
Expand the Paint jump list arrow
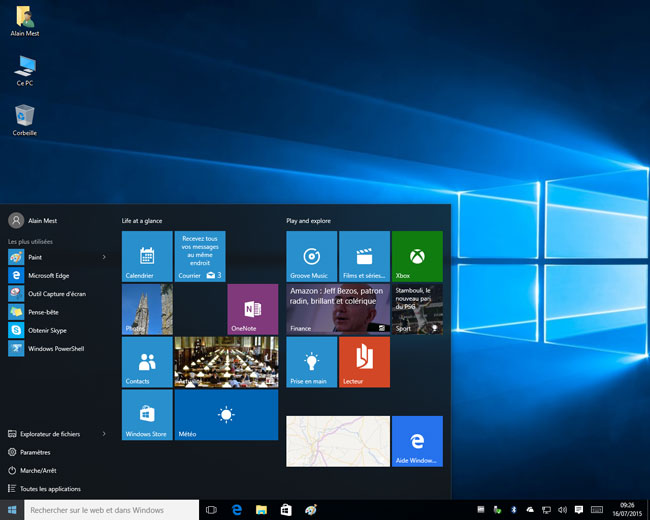click(104, 257)
